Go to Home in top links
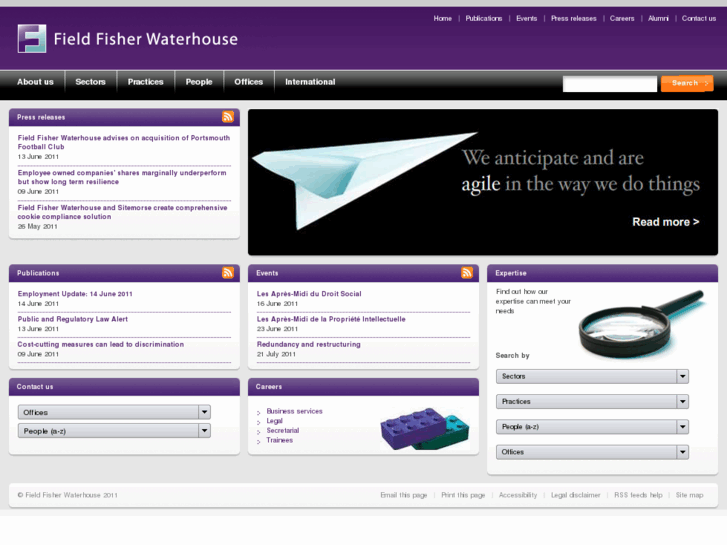Image resolution: width=727 pixels, height=545 pixels. tap(442, 19)
